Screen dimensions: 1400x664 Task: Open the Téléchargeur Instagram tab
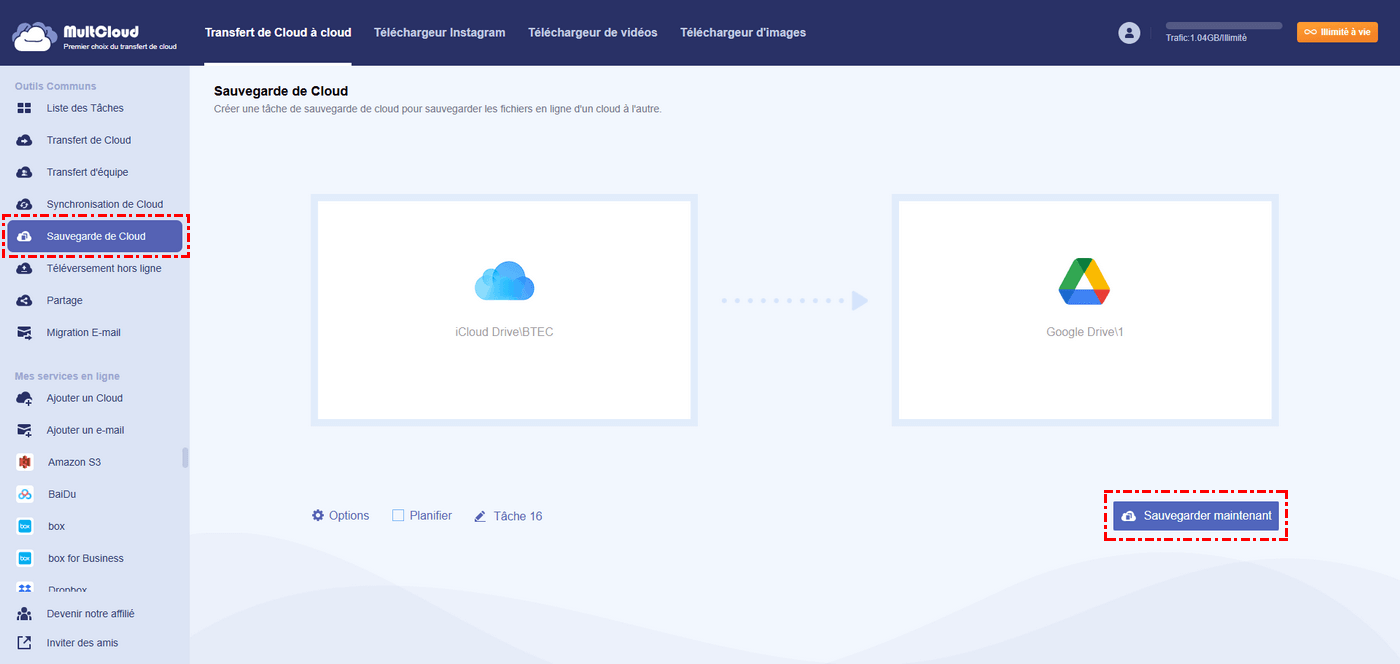439,32
